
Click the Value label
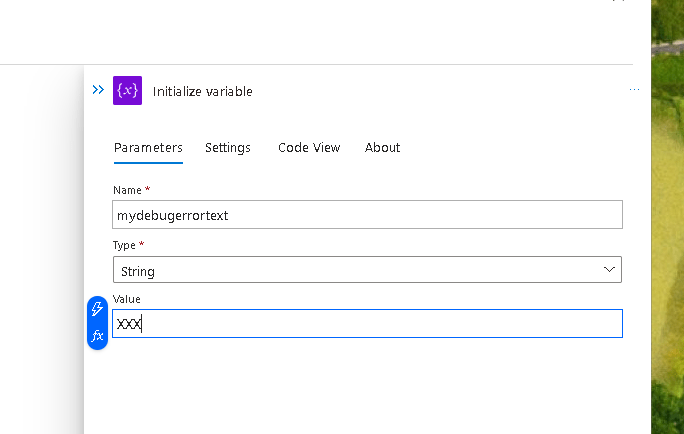tap(127, 299)
